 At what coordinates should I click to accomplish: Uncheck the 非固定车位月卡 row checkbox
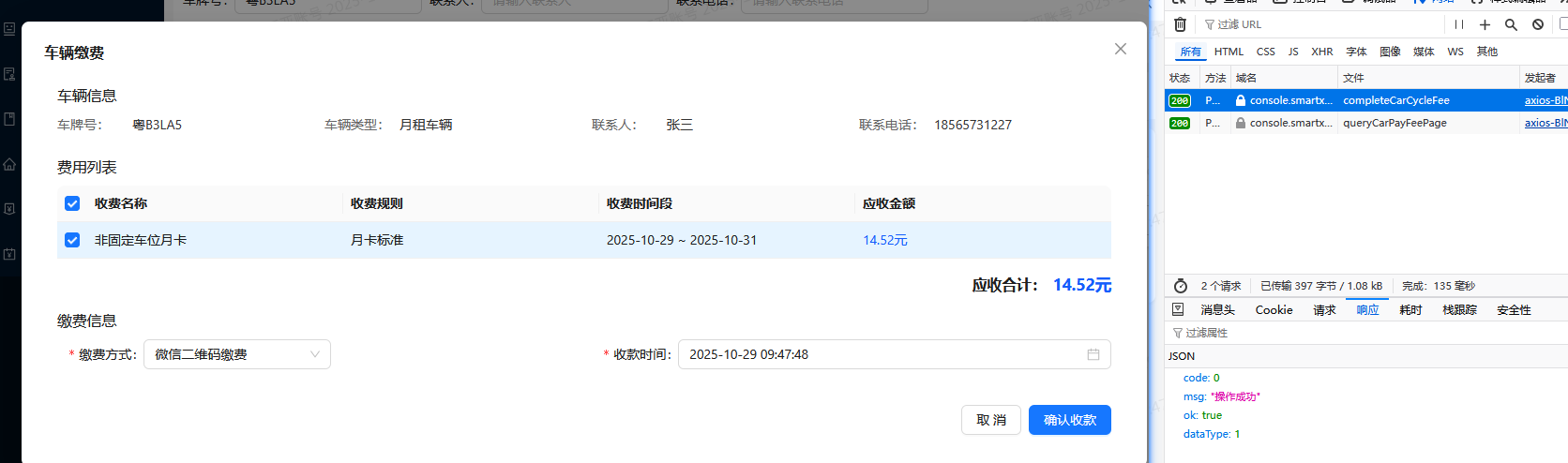coord(72,240)
